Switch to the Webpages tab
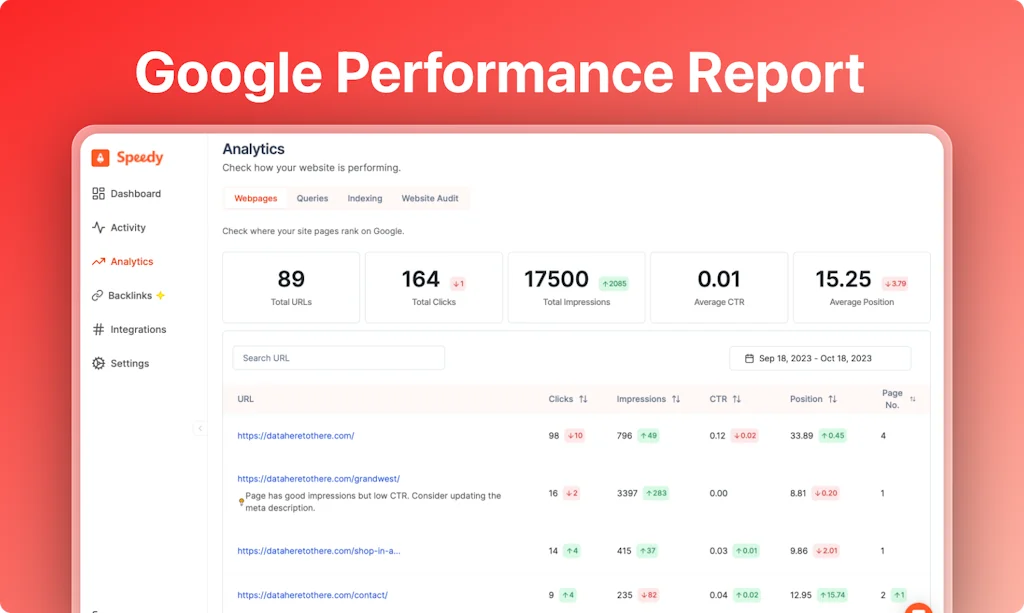This screenshot has width=1024, height=613. click(x=255, y=198)
